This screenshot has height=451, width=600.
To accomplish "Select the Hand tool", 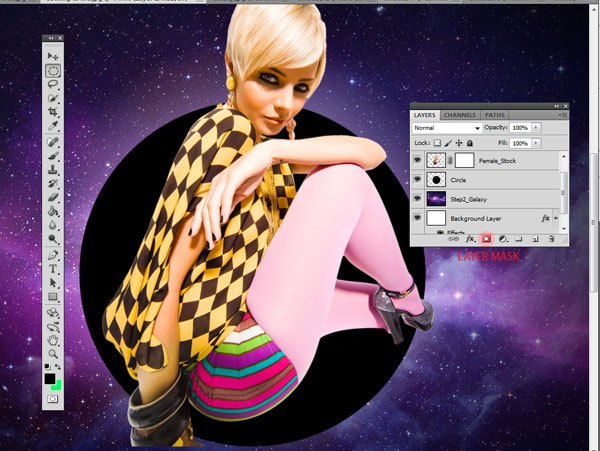I will (53, 340).
